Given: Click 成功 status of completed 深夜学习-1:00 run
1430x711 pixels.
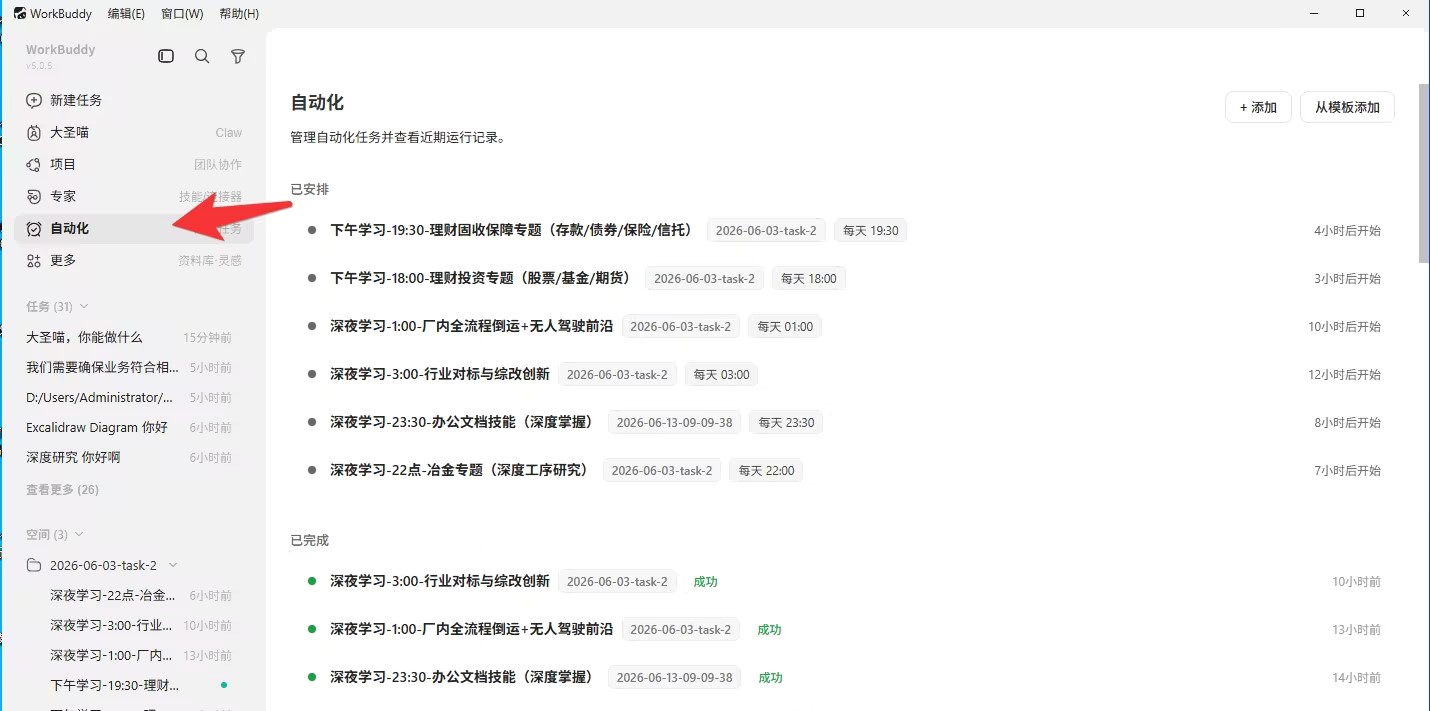Looking at the screenshot, I should coord(769,629).
